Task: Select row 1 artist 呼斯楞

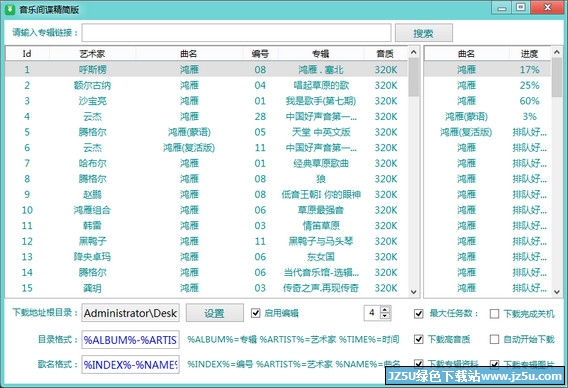Action: click(92, 69)
